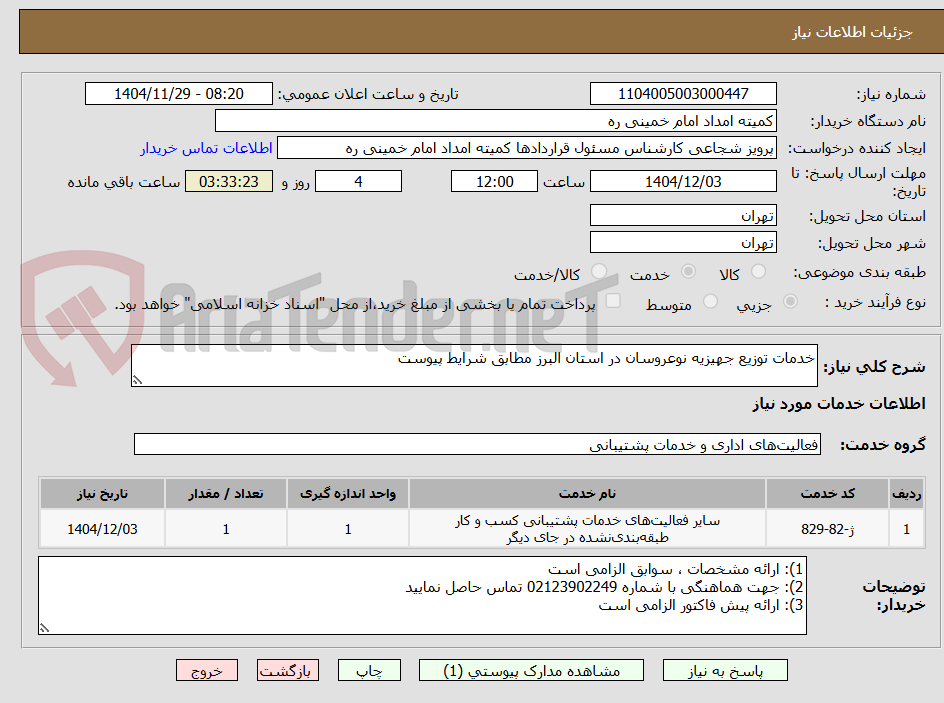Toggle the اسناد خزانه اسلامی payment checkbox
The image size is (944, 703).
(613, 300)
